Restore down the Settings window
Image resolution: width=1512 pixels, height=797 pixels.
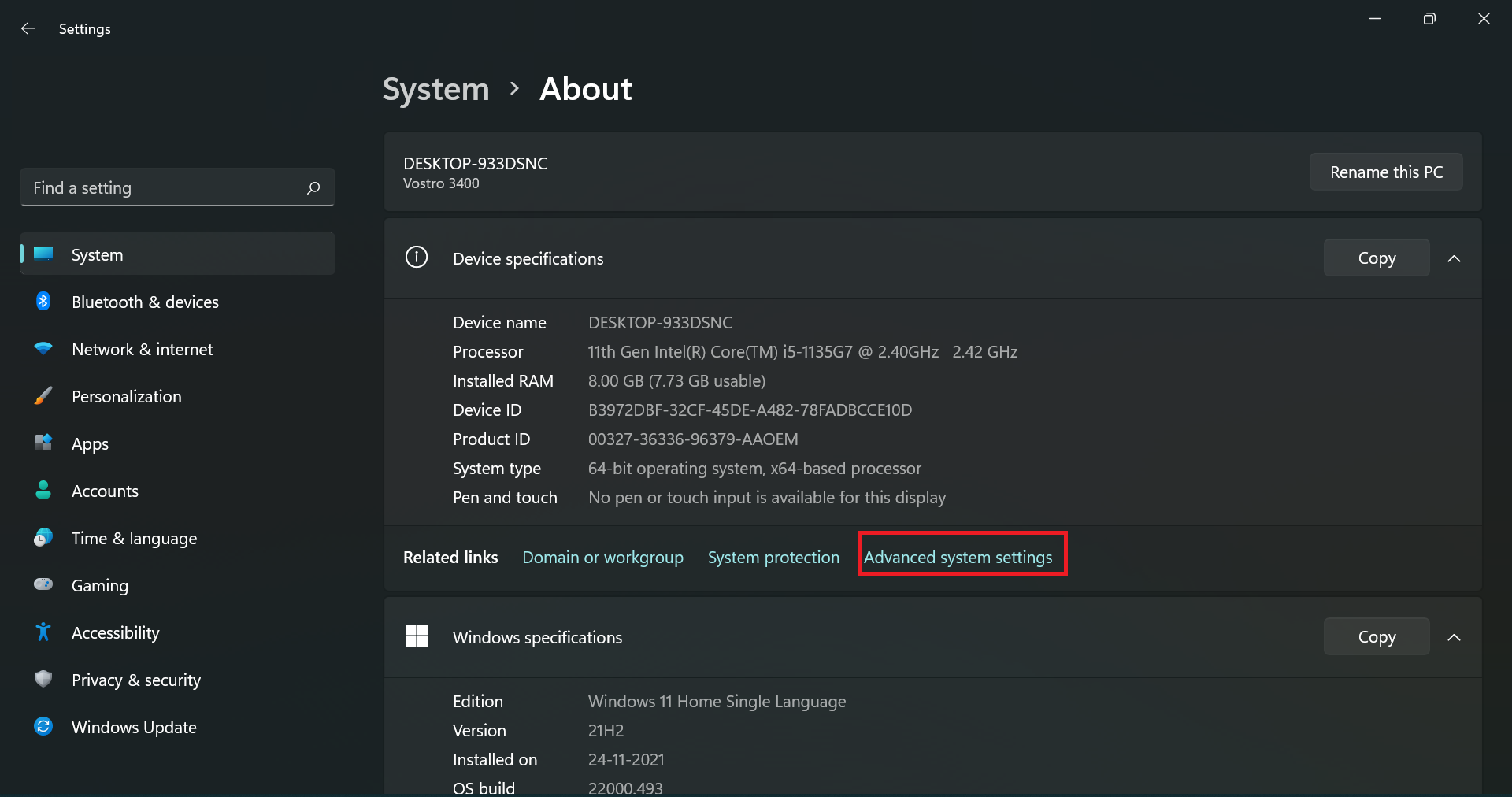1429,19
